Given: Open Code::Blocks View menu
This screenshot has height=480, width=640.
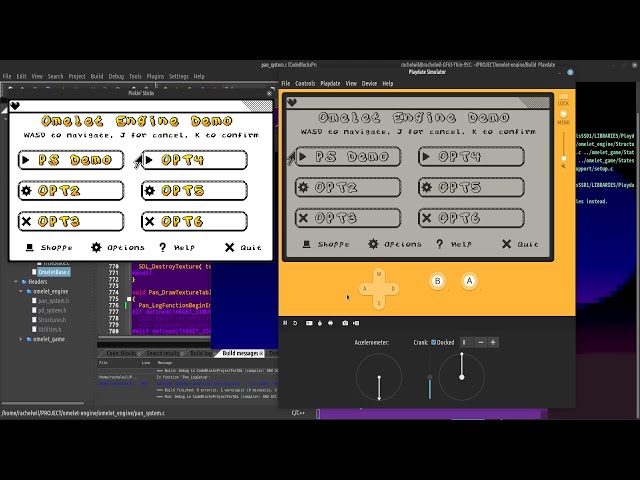Looking at the screenshot, I should [37, 76].
